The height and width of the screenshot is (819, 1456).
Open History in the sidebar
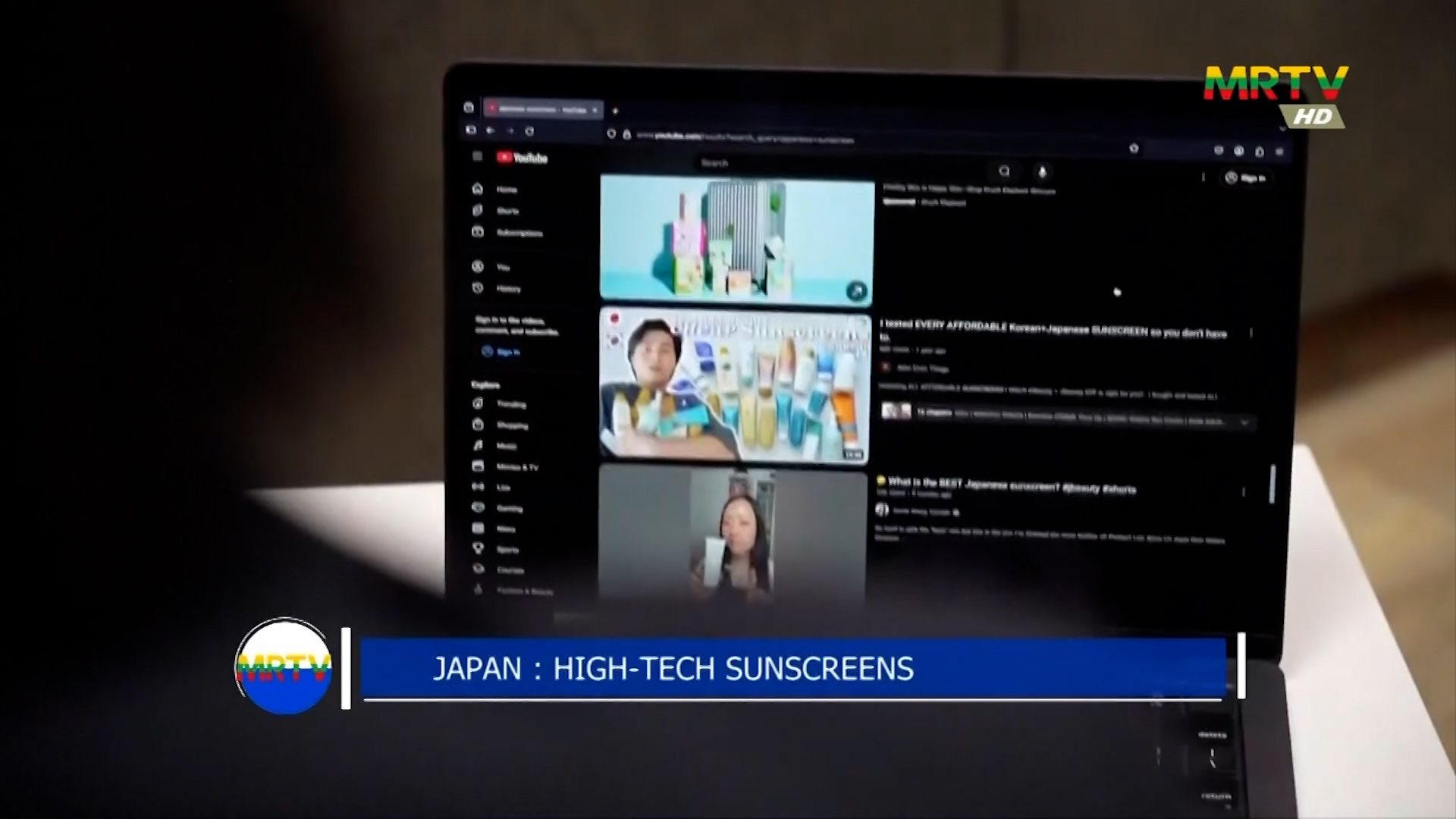pos(499,289)
